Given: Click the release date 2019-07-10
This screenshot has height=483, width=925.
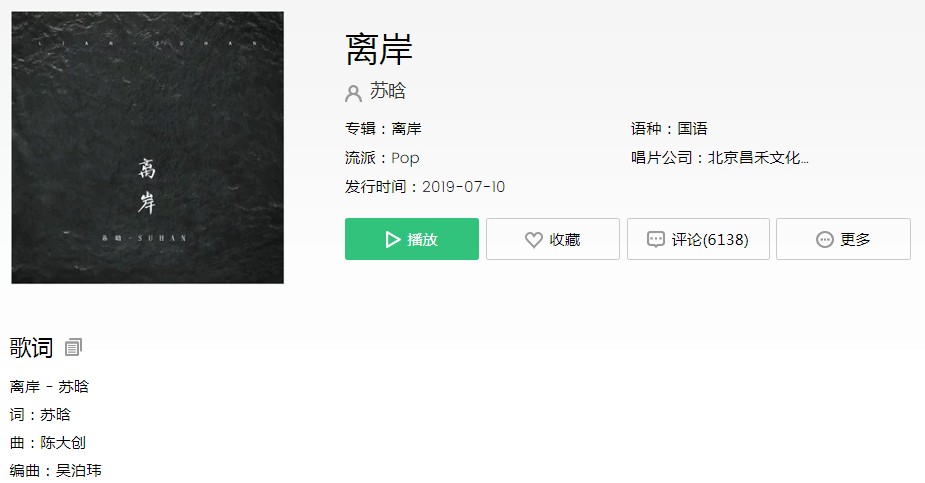Looking at the screenshot, I should click(464, 187).
